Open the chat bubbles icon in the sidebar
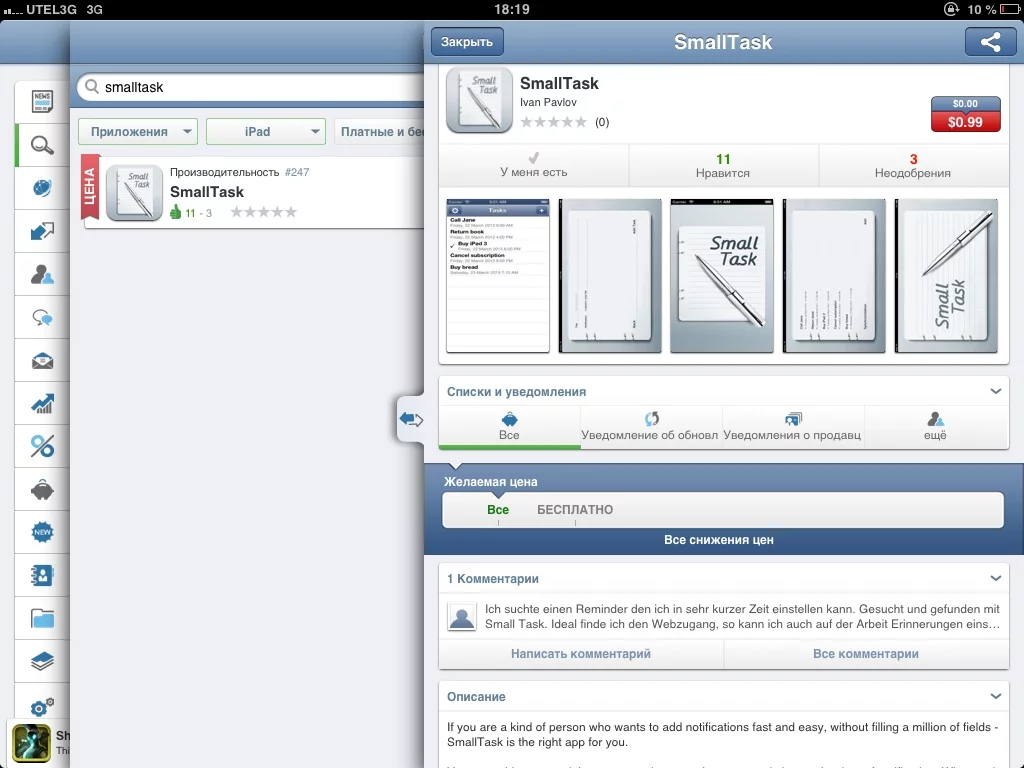Viewport: 1024px width, 768px height. point(42,317)
